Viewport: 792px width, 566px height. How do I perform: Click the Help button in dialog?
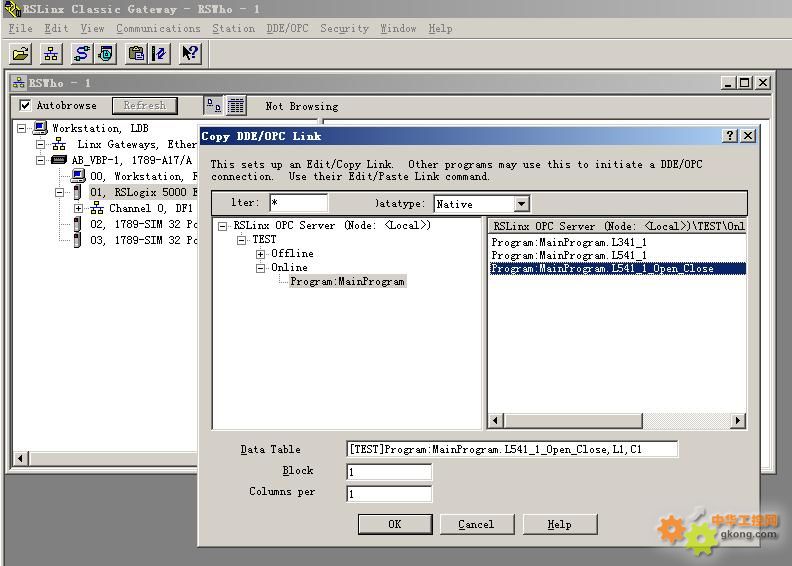tap(560, 524)
